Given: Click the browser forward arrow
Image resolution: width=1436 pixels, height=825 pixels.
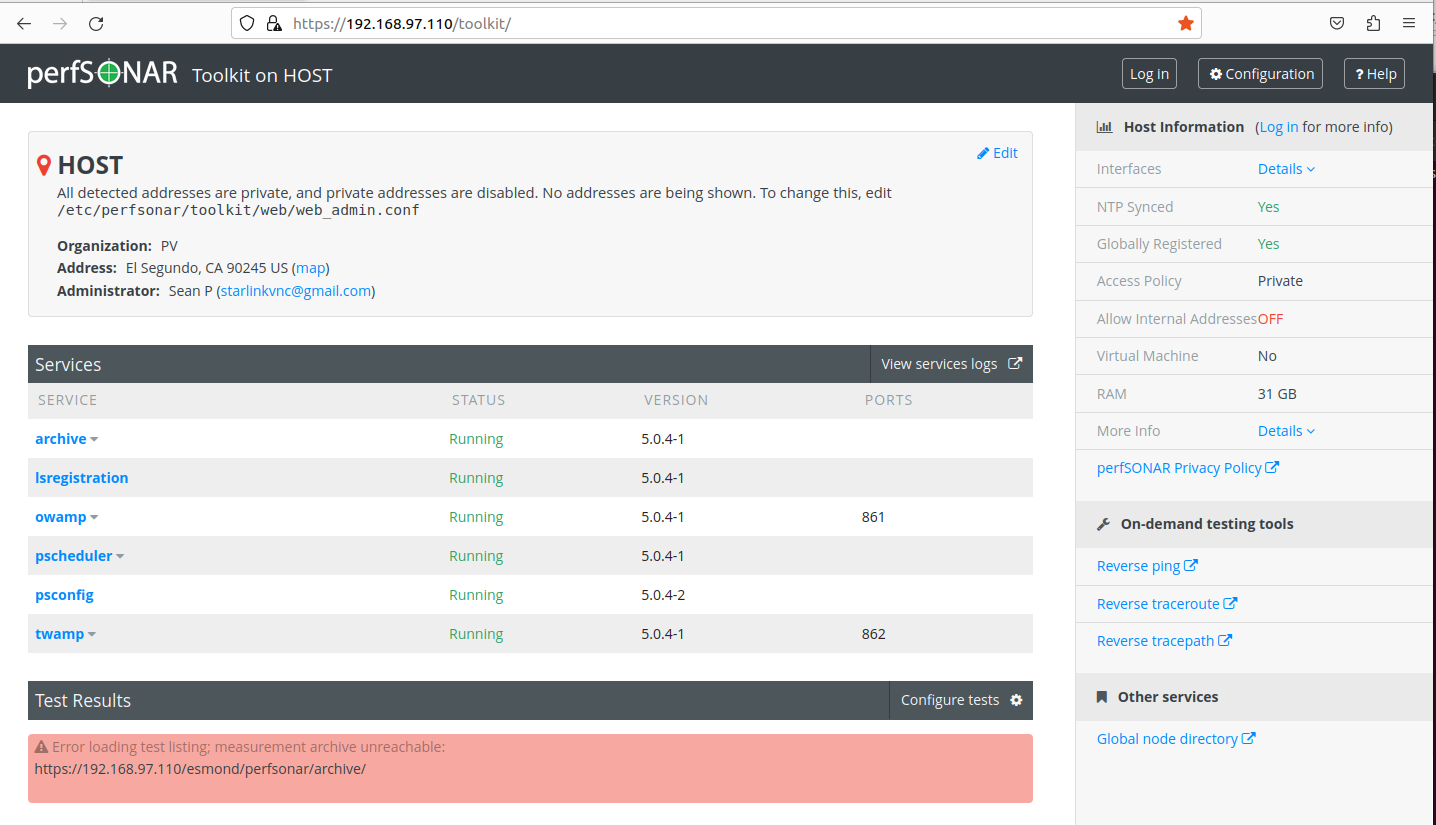Looking at the screenshot, I should click(60, 23).
